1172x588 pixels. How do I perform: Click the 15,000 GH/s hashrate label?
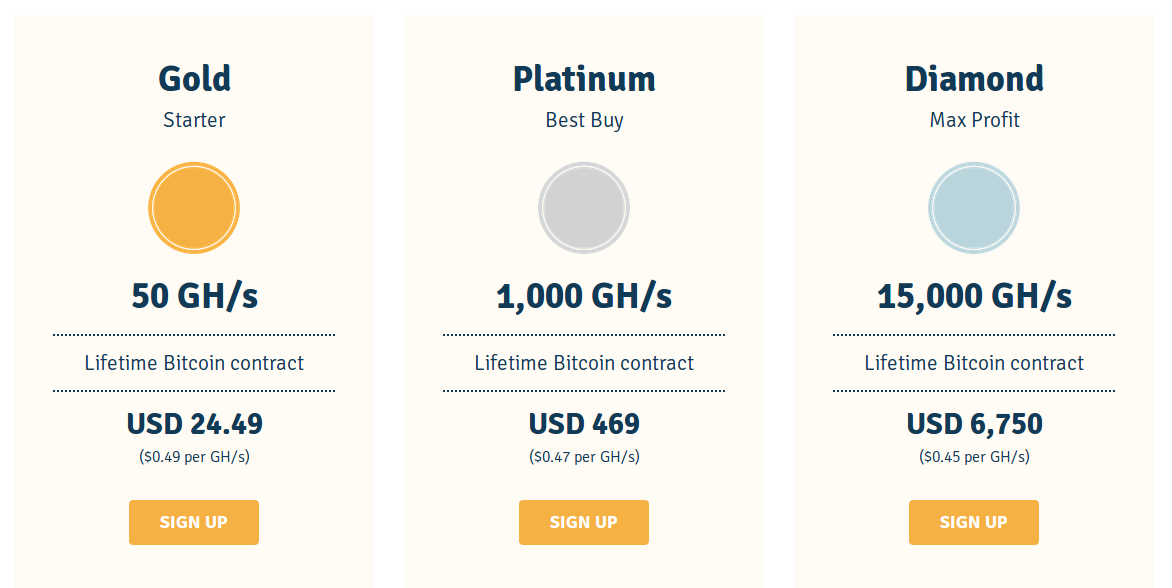(974, 296)
